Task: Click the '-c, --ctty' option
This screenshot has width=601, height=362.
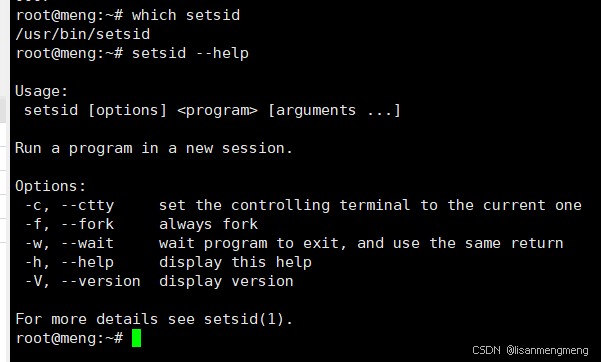Action: 69,205
